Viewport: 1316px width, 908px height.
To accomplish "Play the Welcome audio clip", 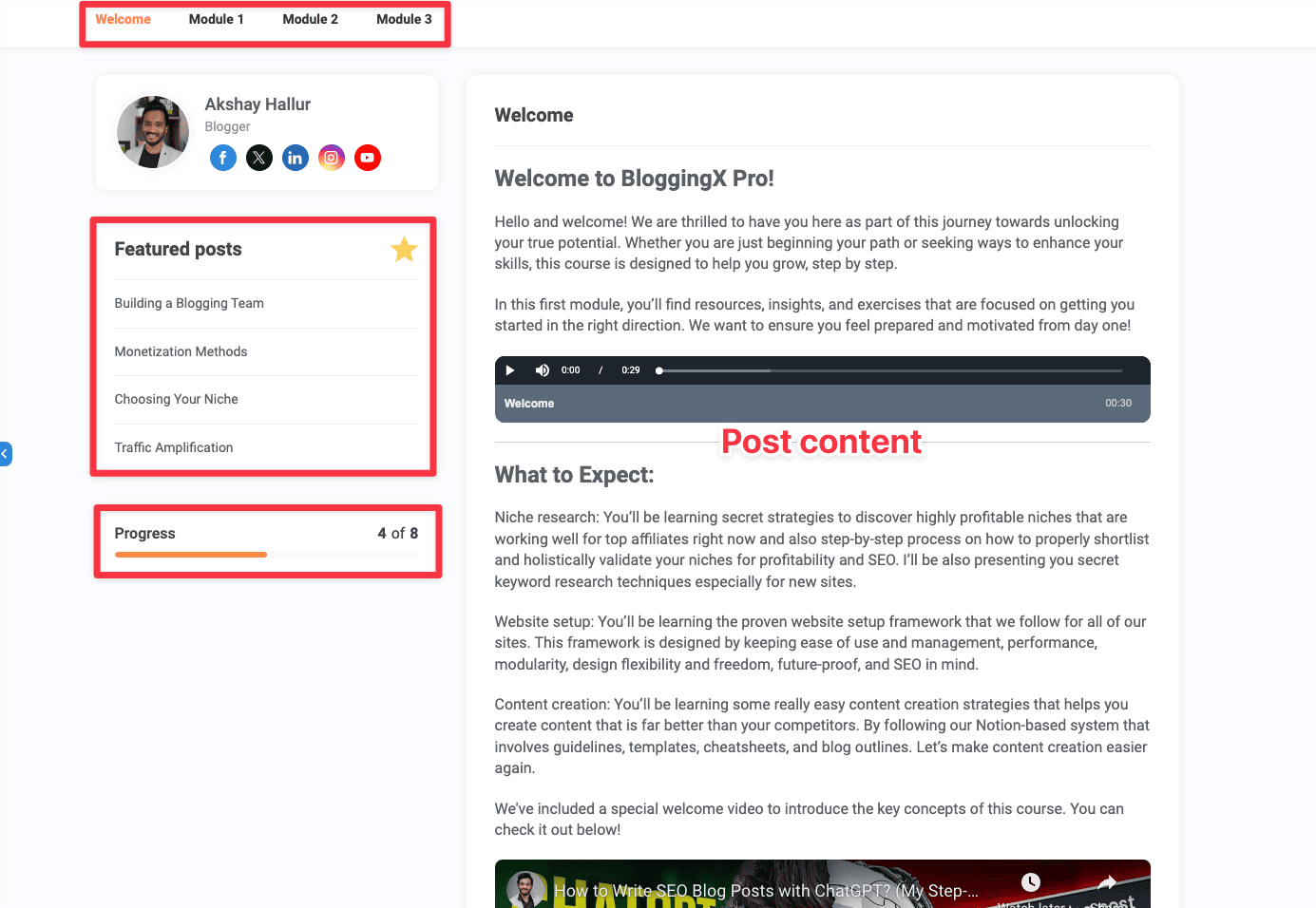I will point(510,370).
